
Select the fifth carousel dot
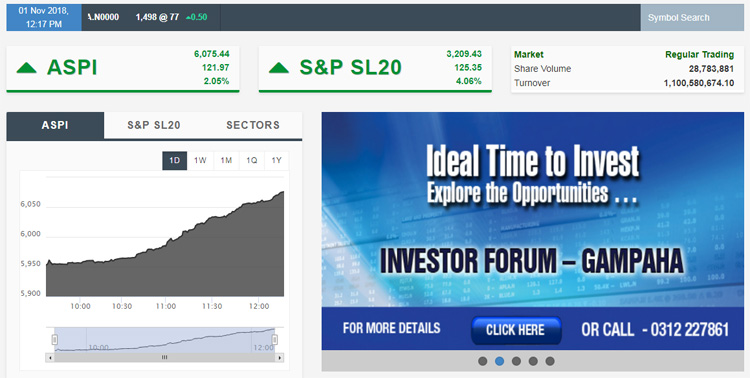pos(550,361)
